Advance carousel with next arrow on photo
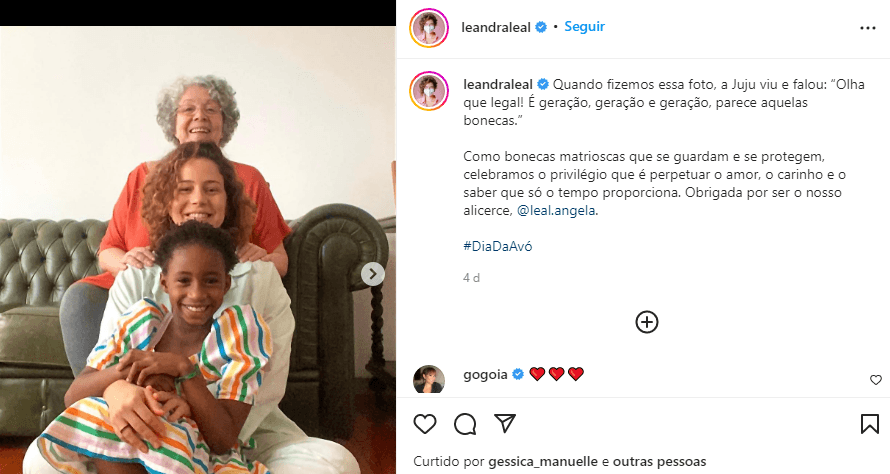 [372, 274]
